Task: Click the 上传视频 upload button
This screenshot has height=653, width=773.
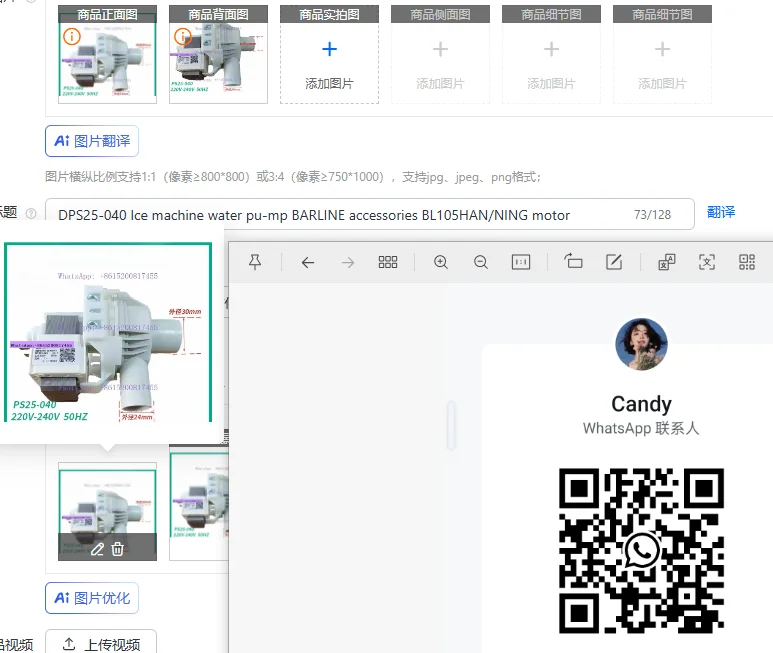Action: [x=101, y=643]
